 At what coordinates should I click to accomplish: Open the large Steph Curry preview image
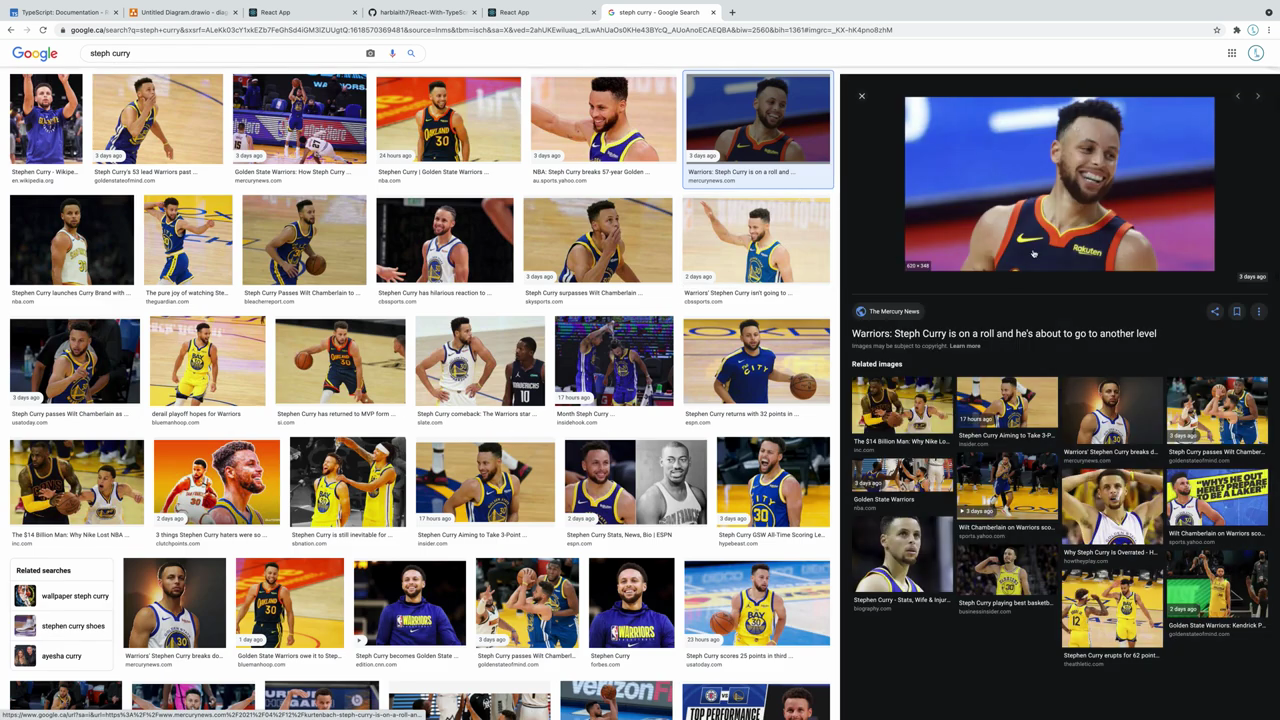1059,184
